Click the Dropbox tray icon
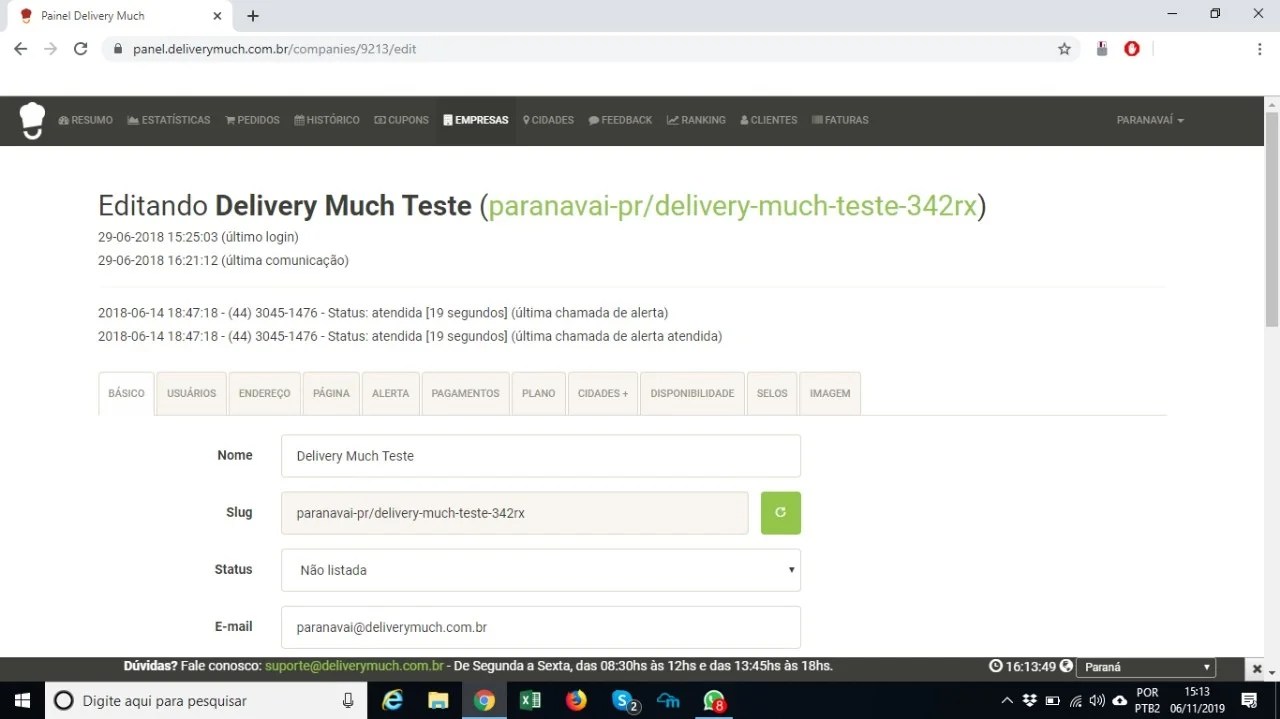 tap(1030, 700)
